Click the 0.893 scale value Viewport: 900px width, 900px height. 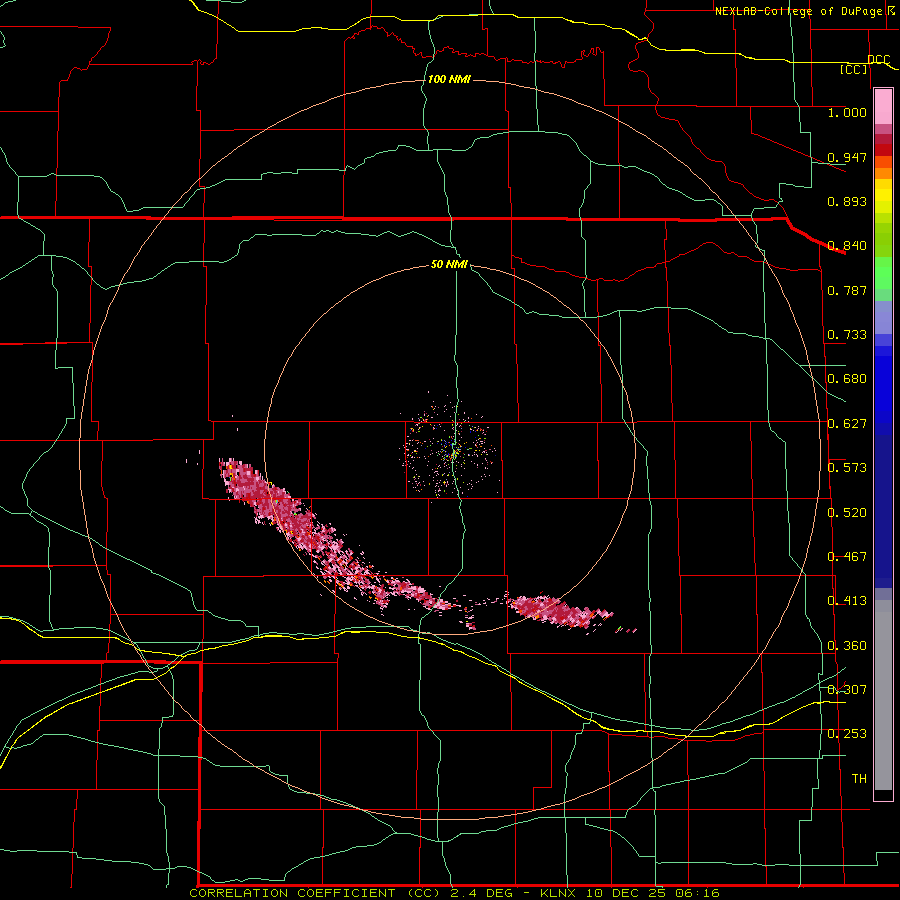(x=847, y=201)
